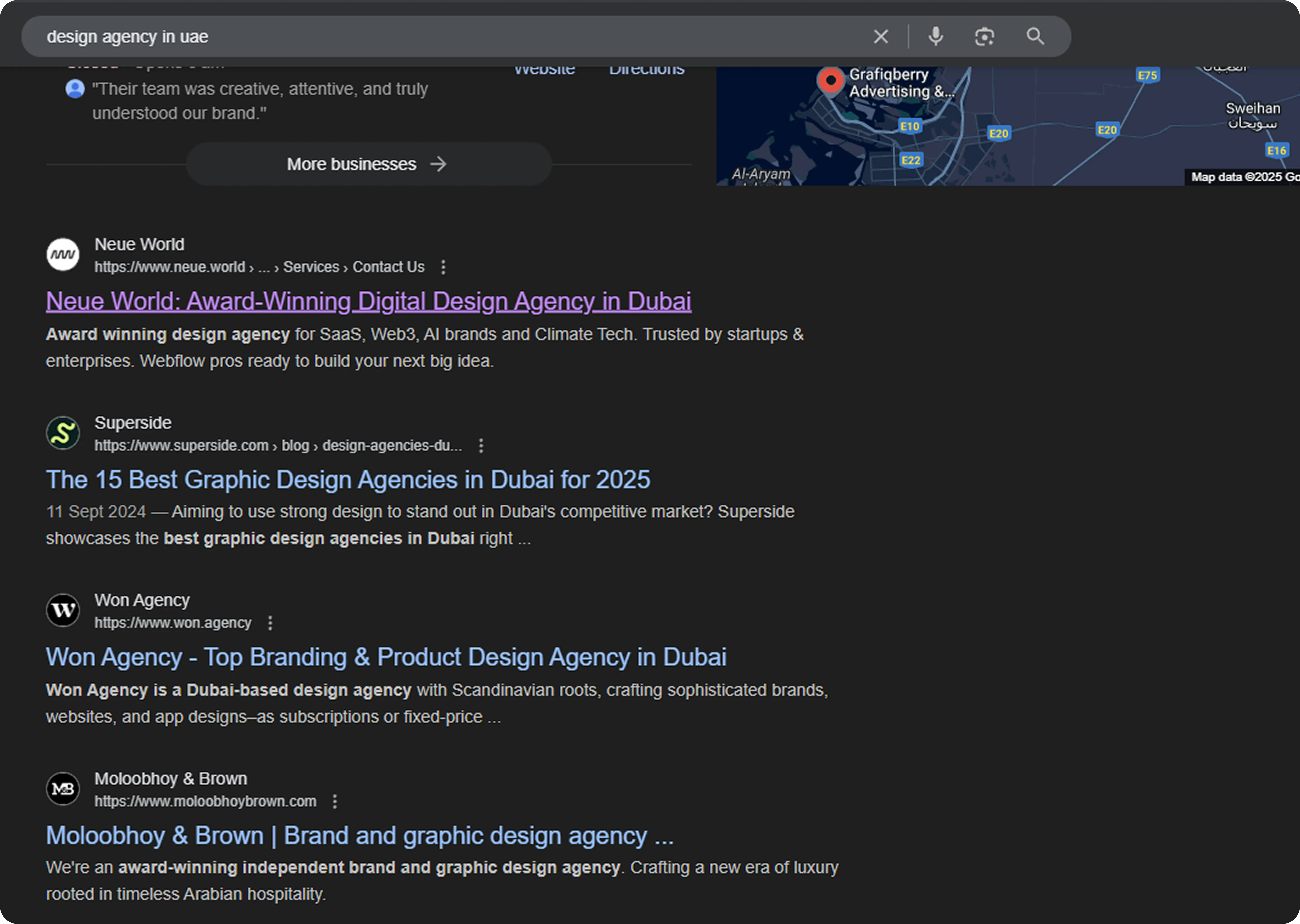Image resolution: width=1300 pixels, height=924 pixels.
Task: Click the 'Won Agency' site name text
Action: click(x=142, y=601)
